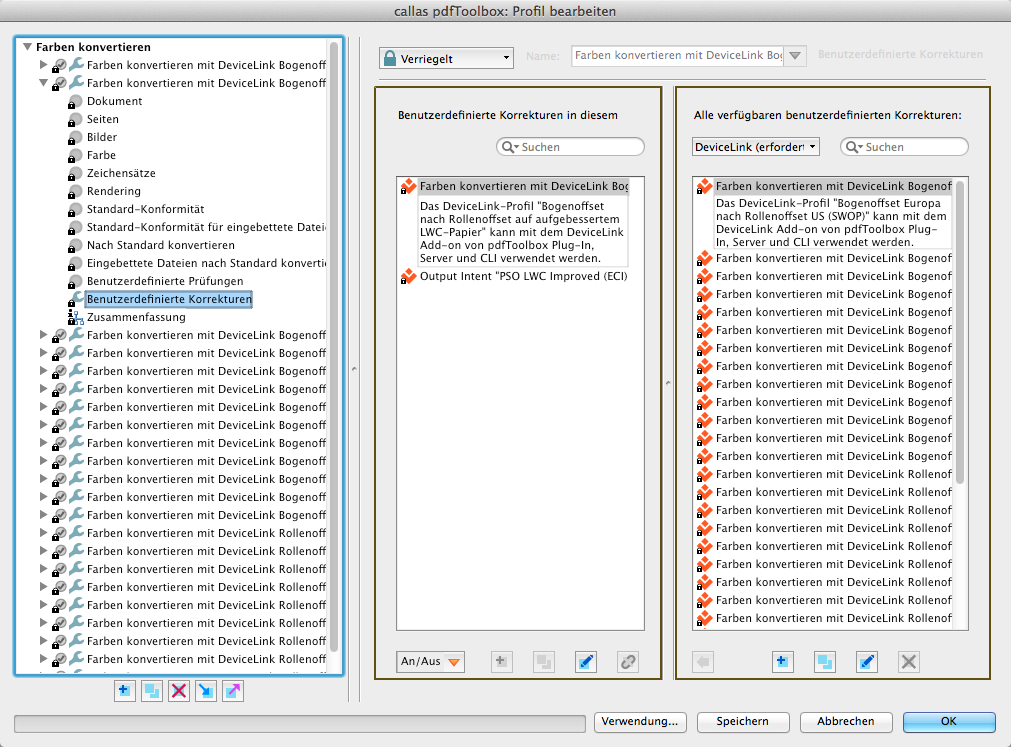Image resolution: width=1011 pixels, height=747 pixels.
Task: Click the fixup icon beside Output Intent "PSO LWC Improved (ECI)"
Action: tap(407, 276)
